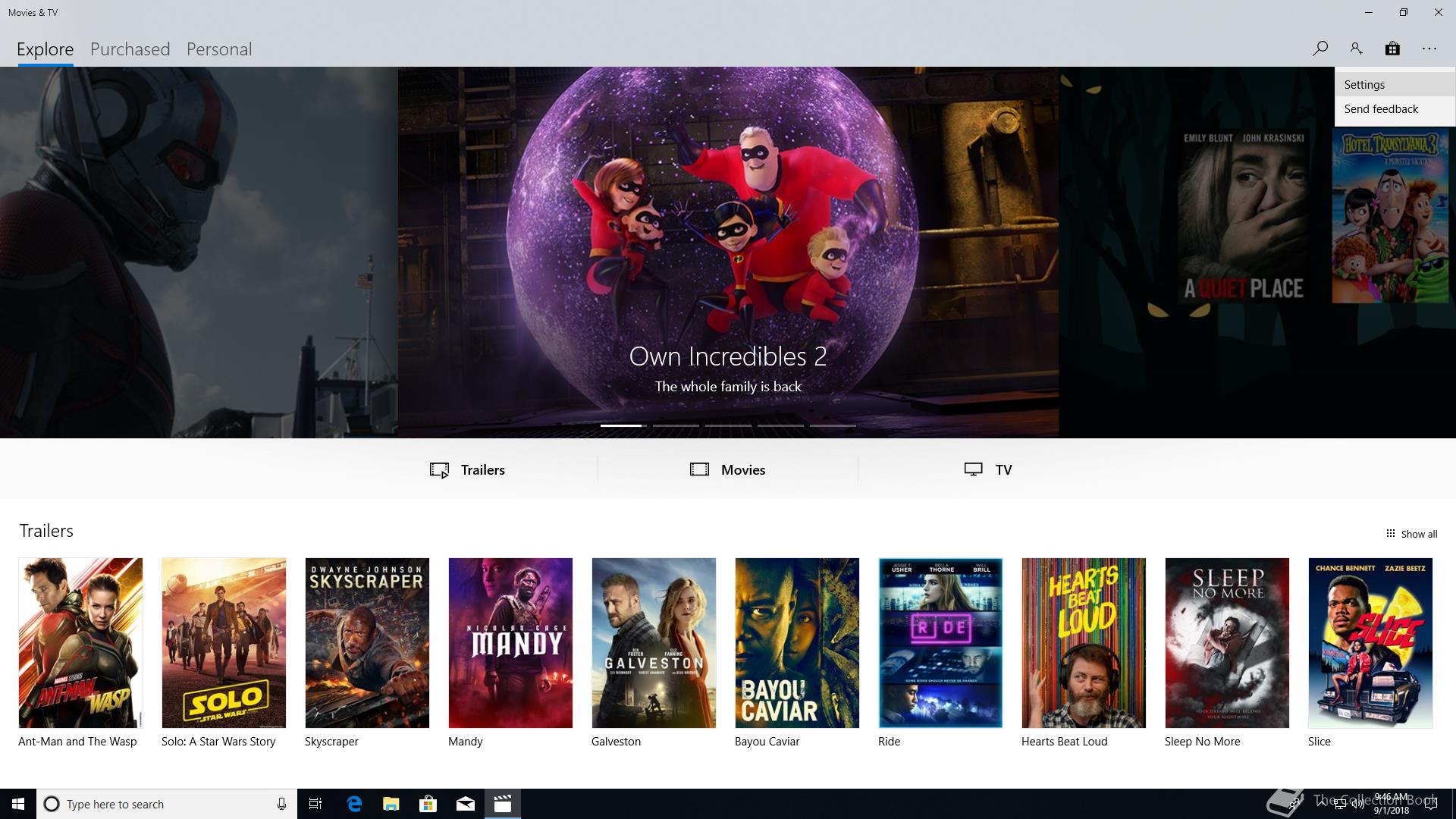Image resolution: width=1456 pixels, height=819 pixels.
Task: Open Microsoft Store from the taskbar
Action: (428, 804)
